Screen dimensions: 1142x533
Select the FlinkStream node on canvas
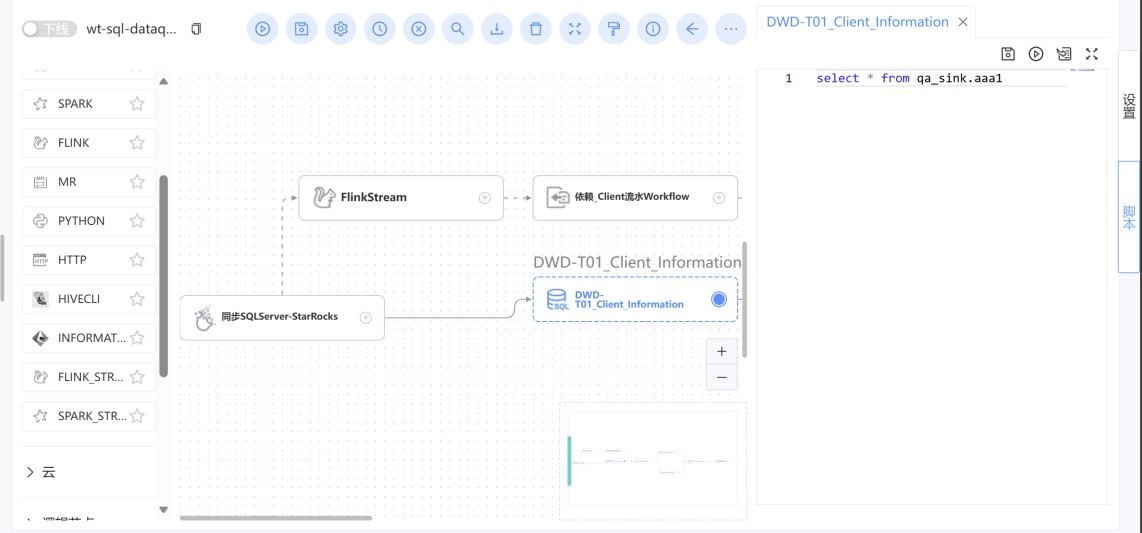(401, 197)
